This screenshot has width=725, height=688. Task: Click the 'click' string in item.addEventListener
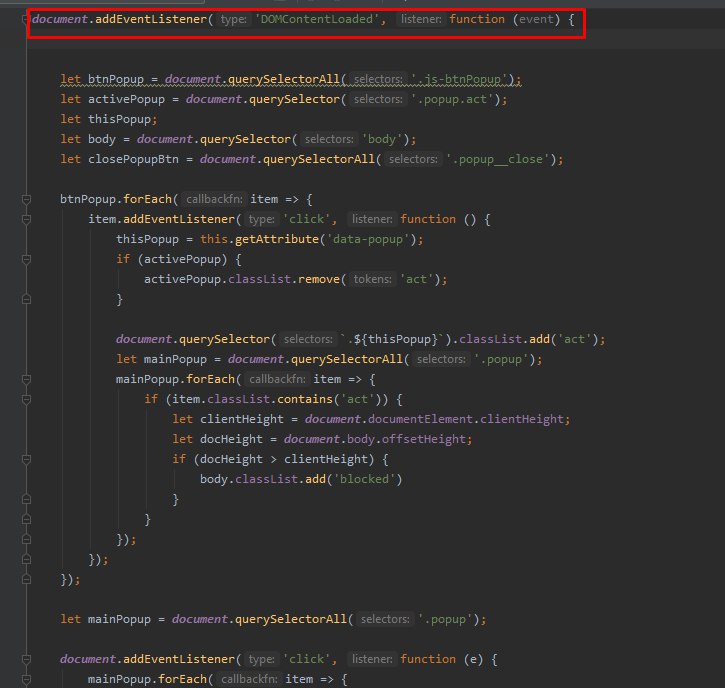[x=307, y=219]
